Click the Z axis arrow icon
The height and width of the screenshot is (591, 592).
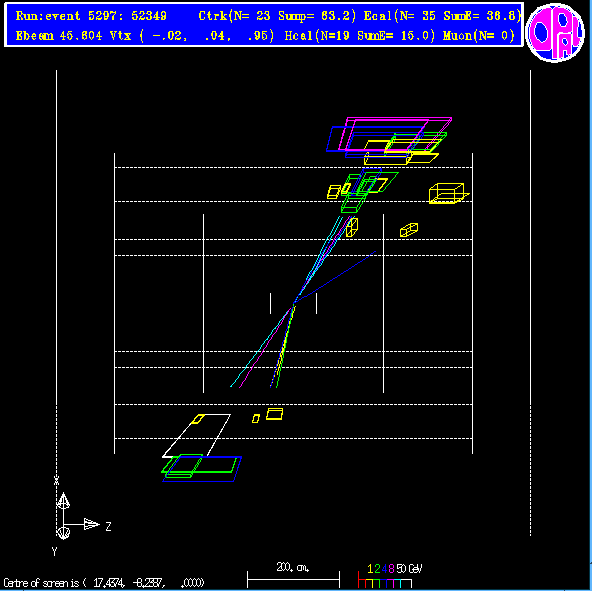click(91, 524)
